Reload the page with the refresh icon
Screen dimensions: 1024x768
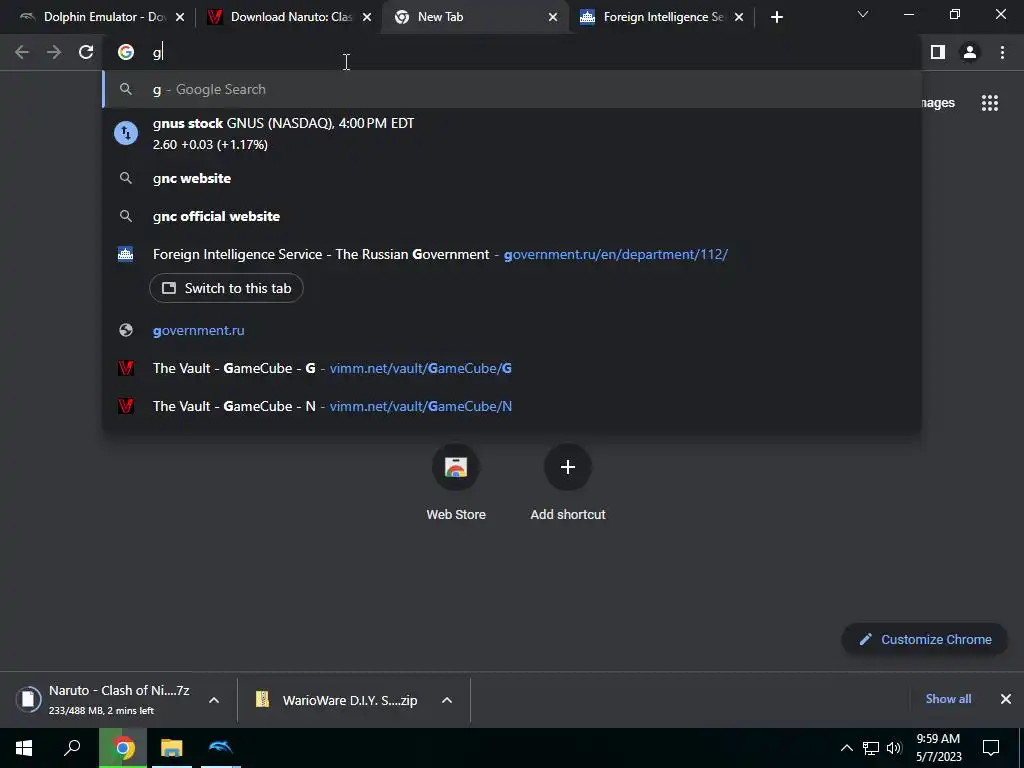point(86,52)
